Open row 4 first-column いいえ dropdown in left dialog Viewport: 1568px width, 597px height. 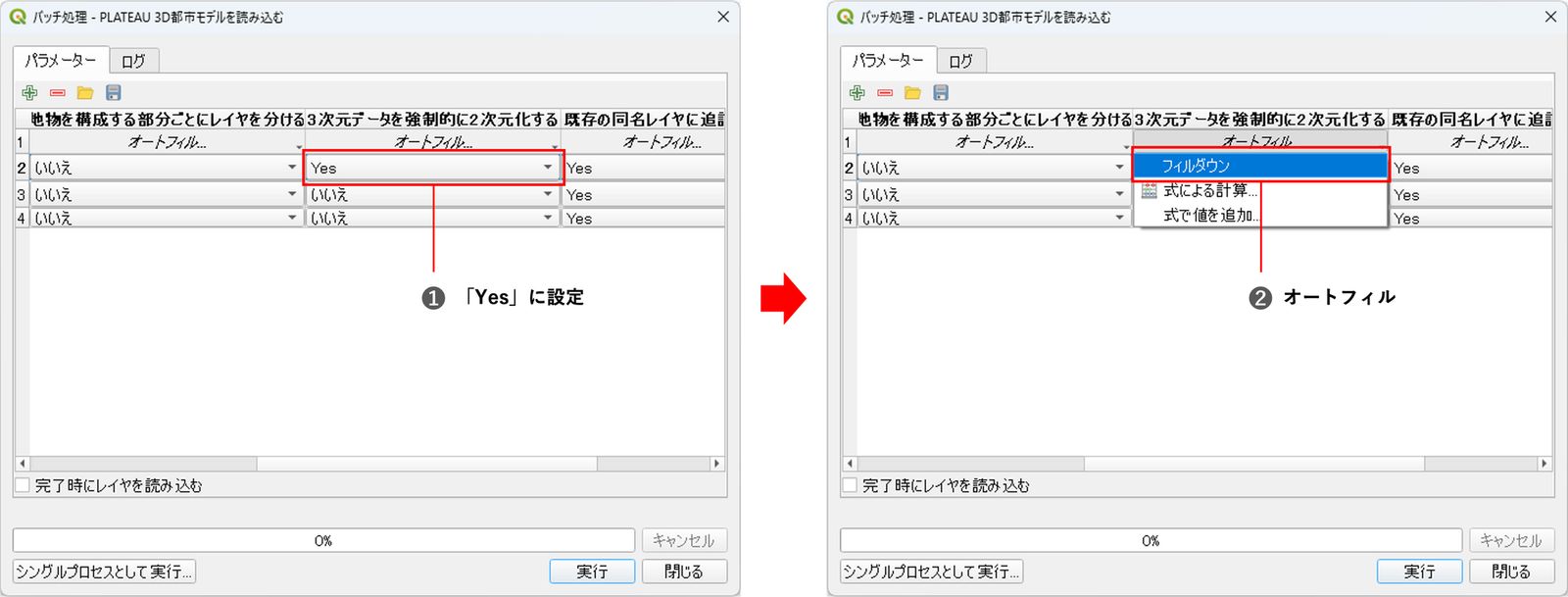pos(167,219)
